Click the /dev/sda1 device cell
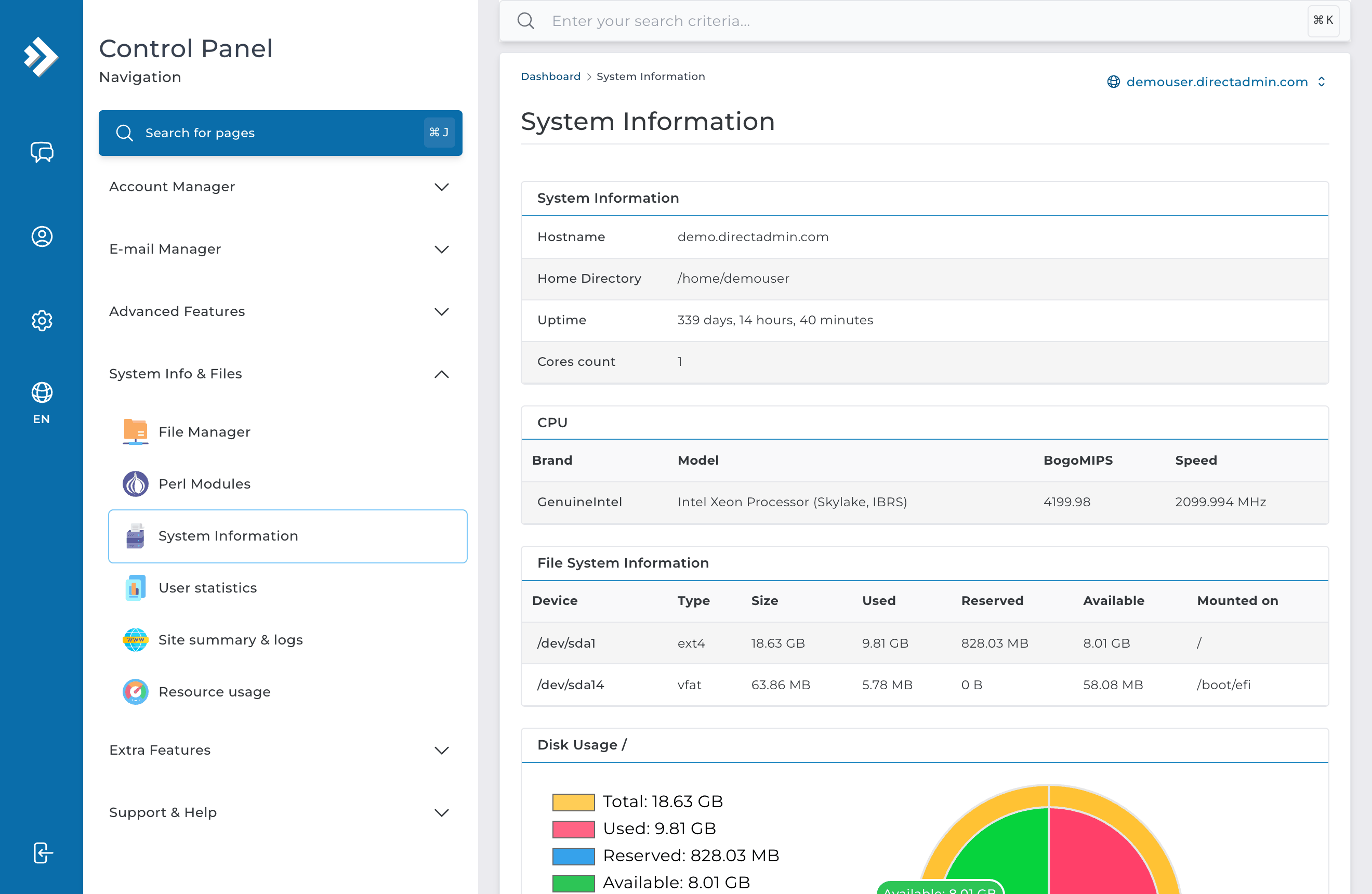 point(566,643)
